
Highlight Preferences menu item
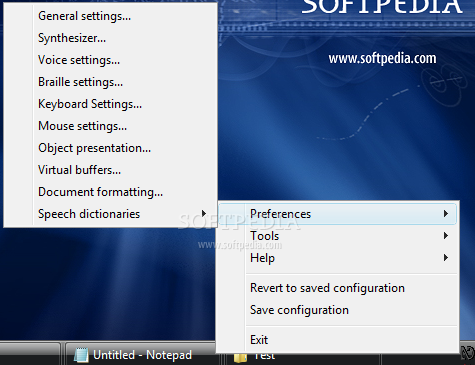point(337,214)
